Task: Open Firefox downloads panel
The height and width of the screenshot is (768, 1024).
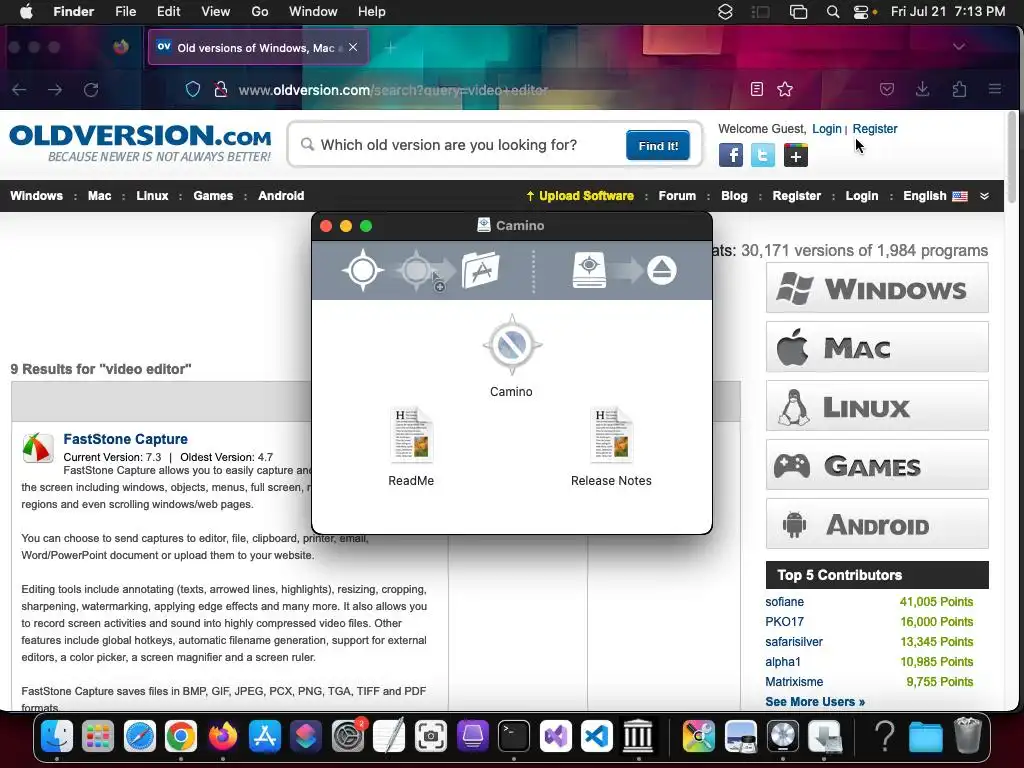Action: [x=922, y=89]
